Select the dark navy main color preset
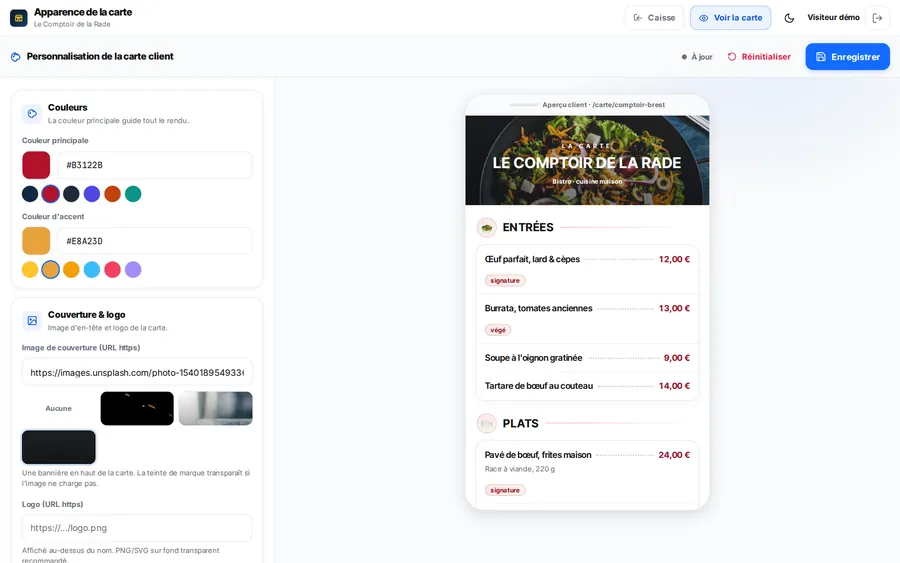Viewport: 900px width, 563px height. 30,194
